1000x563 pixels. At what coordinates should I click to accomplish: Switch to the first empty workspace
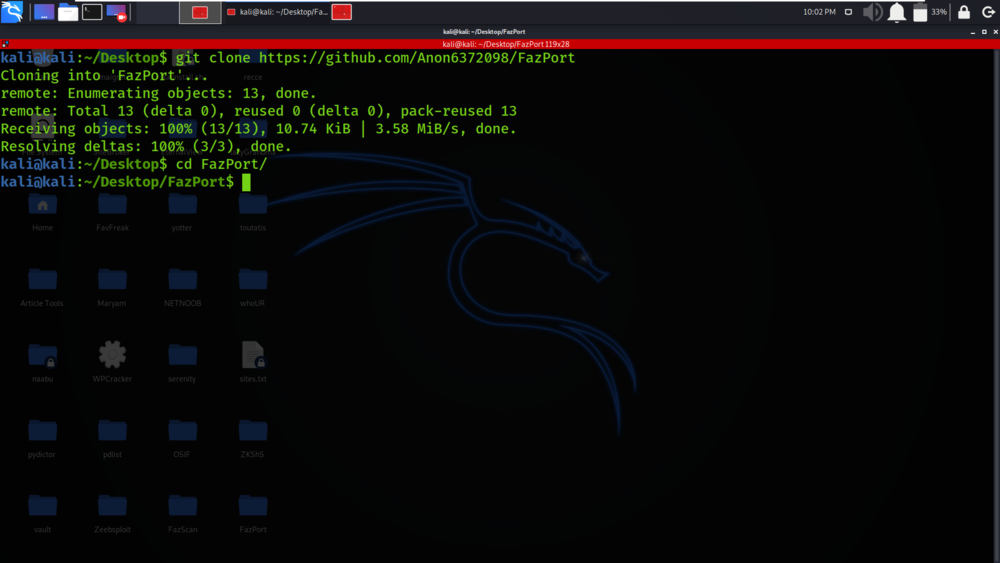click(x=157, y=12)
